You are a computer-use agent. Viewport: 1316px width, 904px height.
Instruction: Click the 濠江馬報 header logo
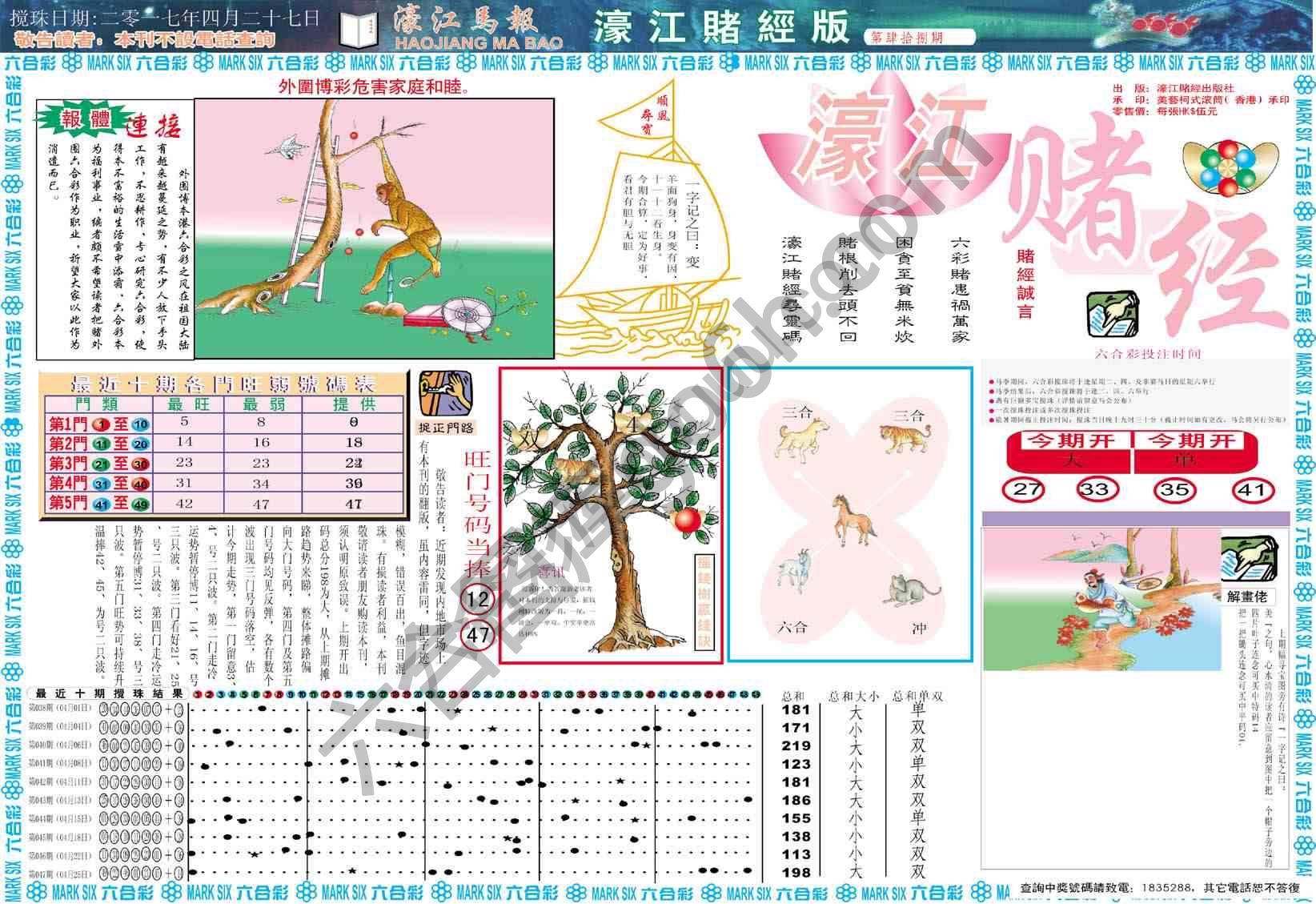479,29
